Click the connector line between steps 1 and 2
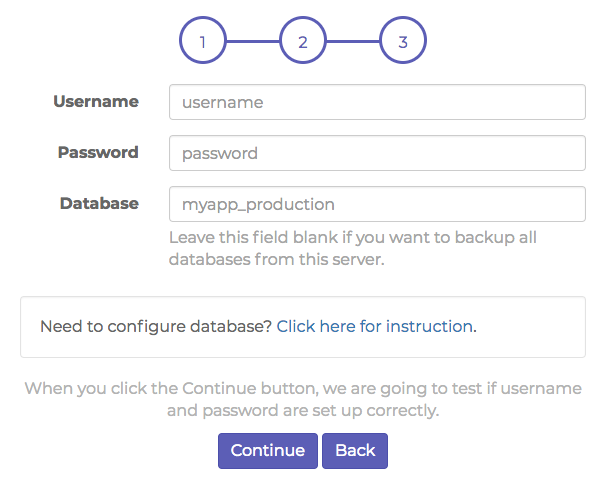This screenshot has height=491, width=607. click(x=253, y=41)
